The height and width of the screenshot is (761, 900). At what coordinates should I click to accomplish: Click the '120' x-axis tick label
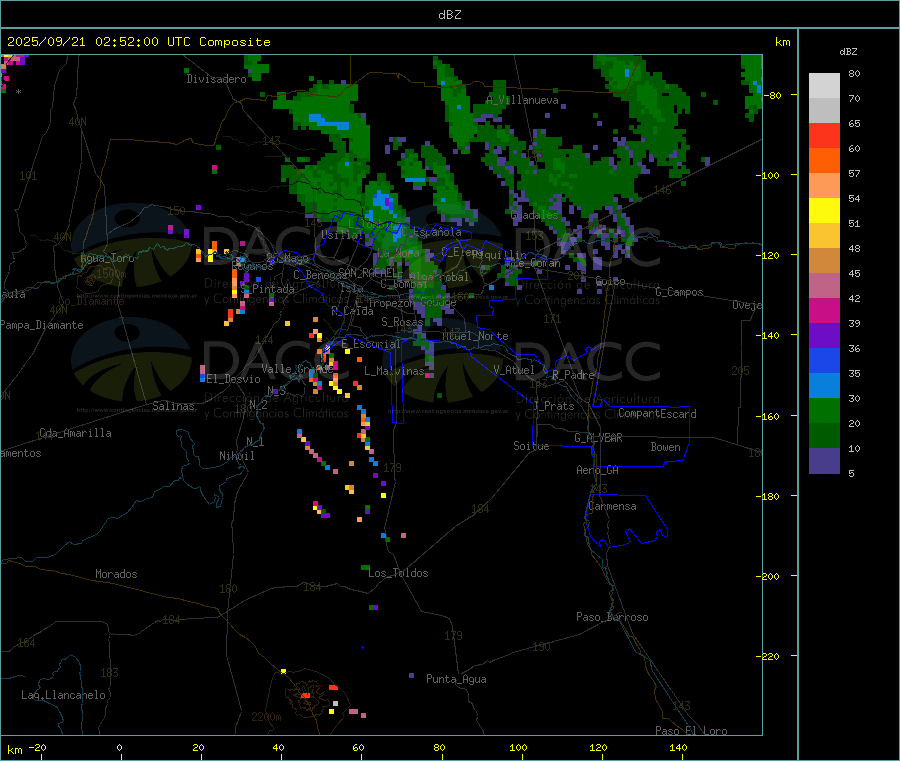click(x=598, y=747)
